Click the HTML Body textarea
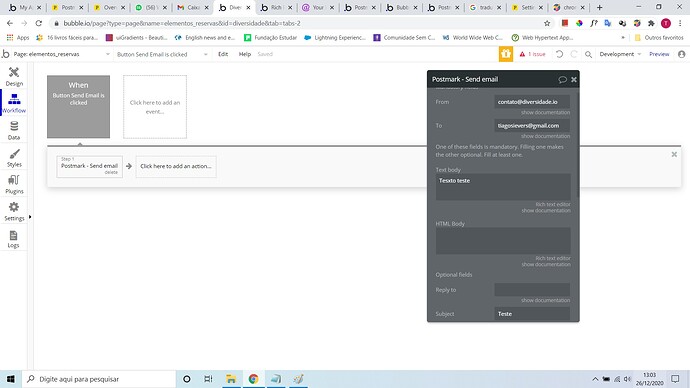690x388 pixels. (503, 241)
